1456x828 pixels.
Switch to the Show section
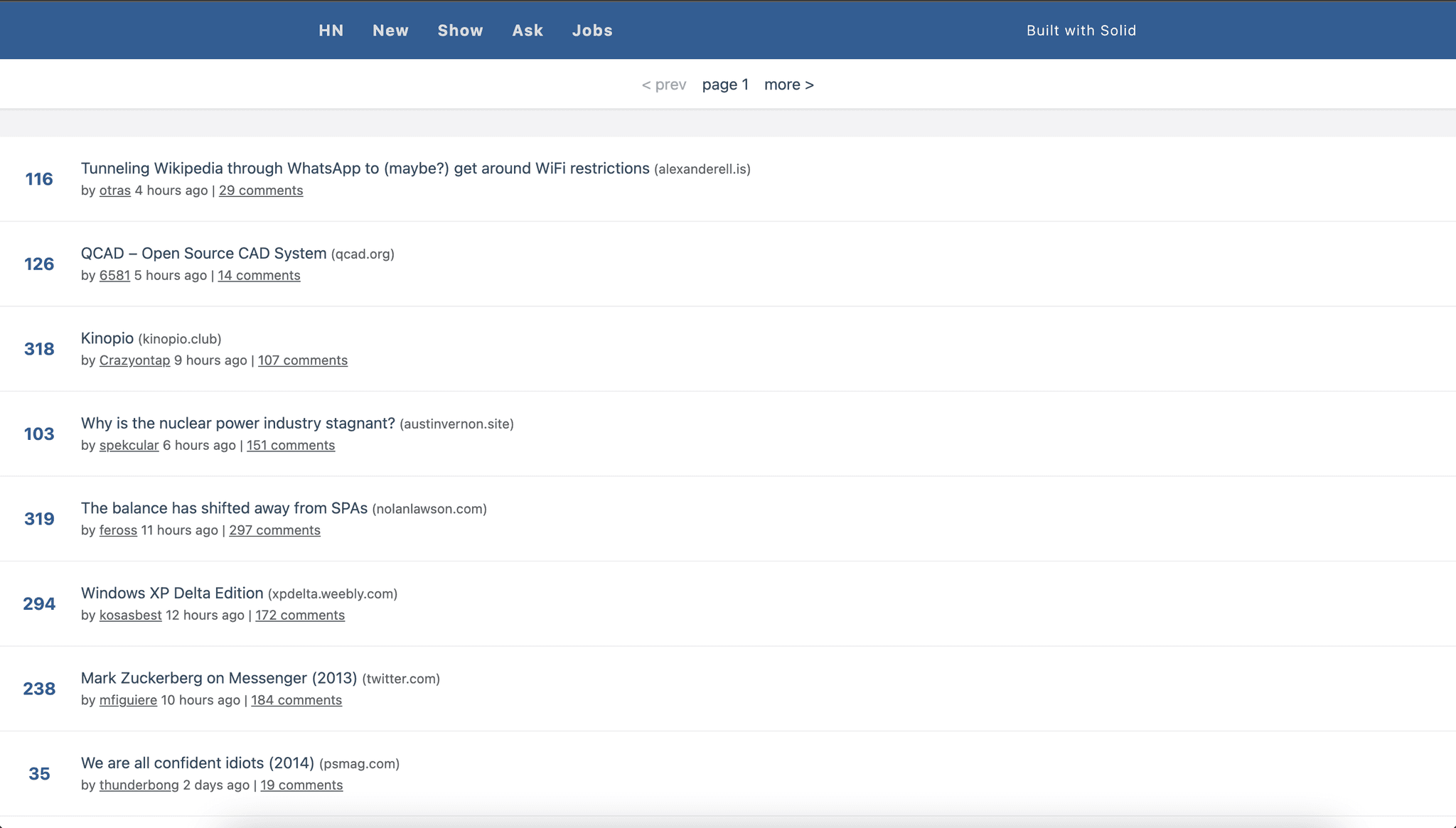click(460, 30)
